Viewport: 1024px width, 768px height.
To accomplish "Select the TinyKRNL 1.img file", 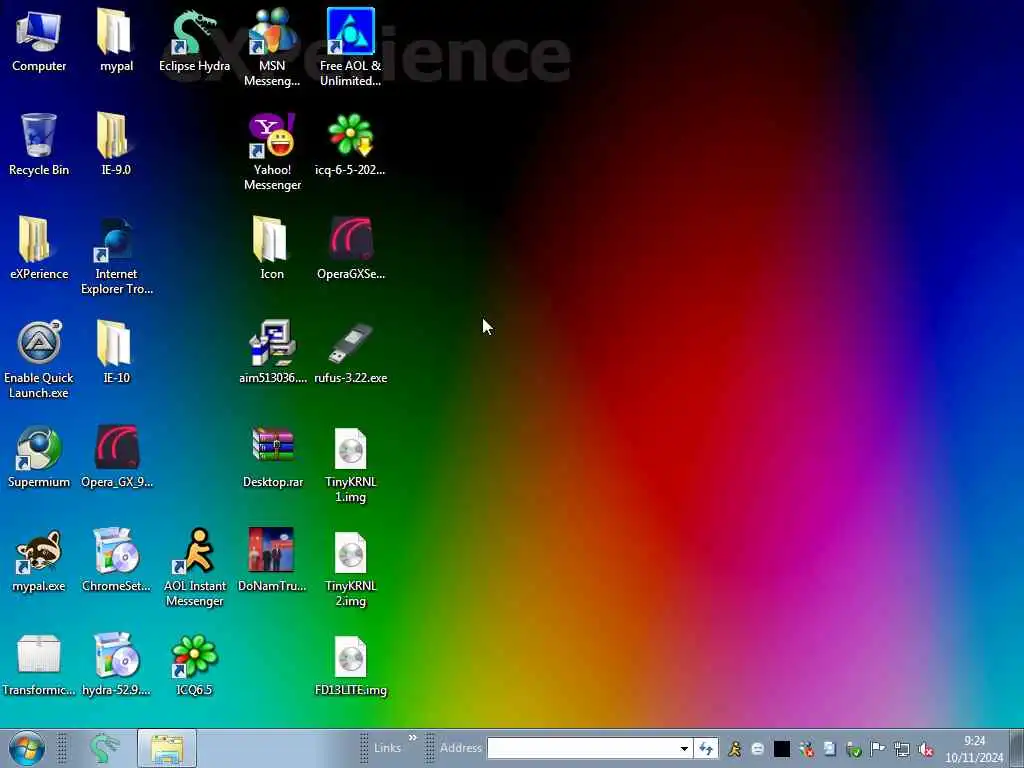I will [x=350, y=464].
